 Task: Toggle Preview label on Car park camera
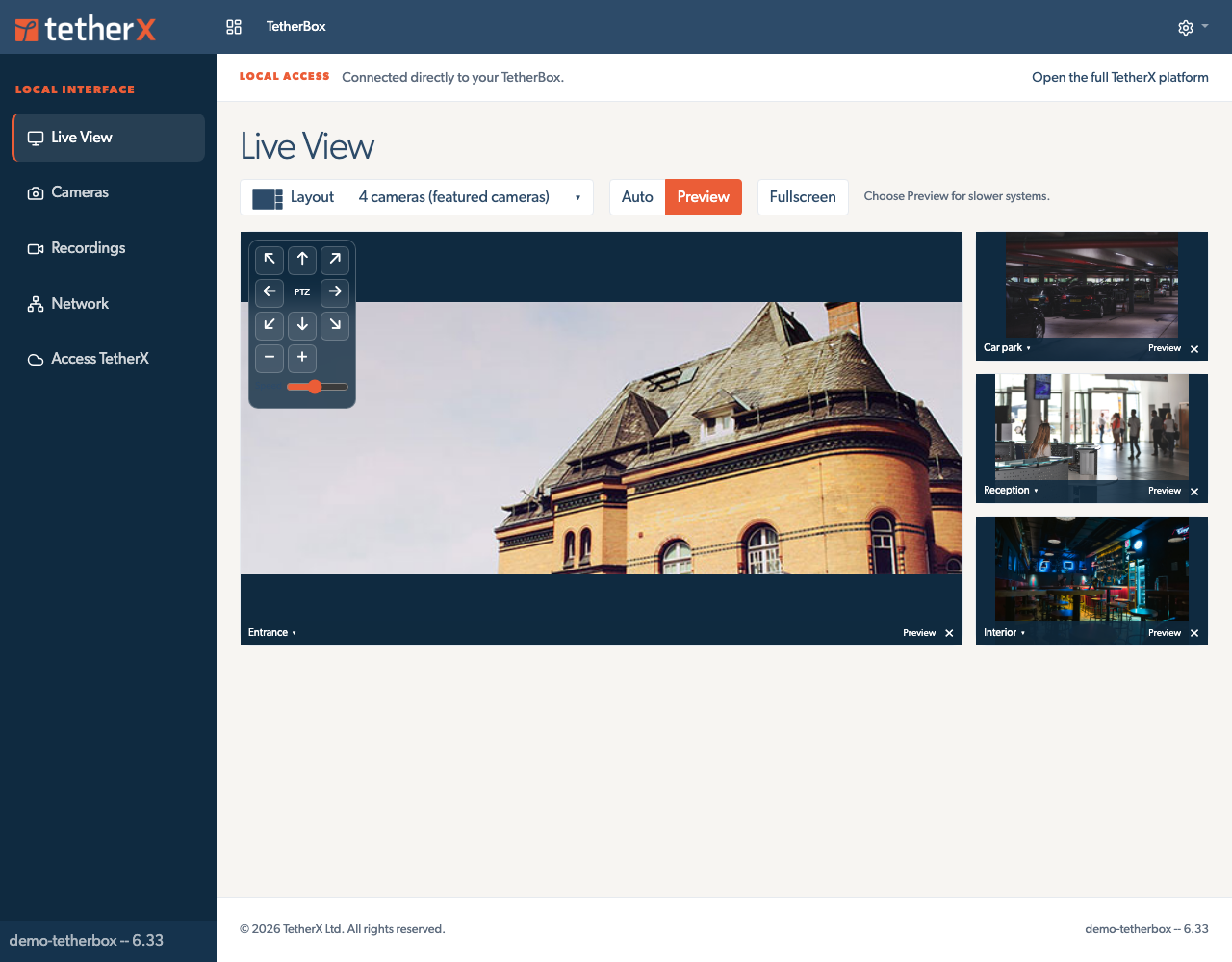(x=1165, y=348)
